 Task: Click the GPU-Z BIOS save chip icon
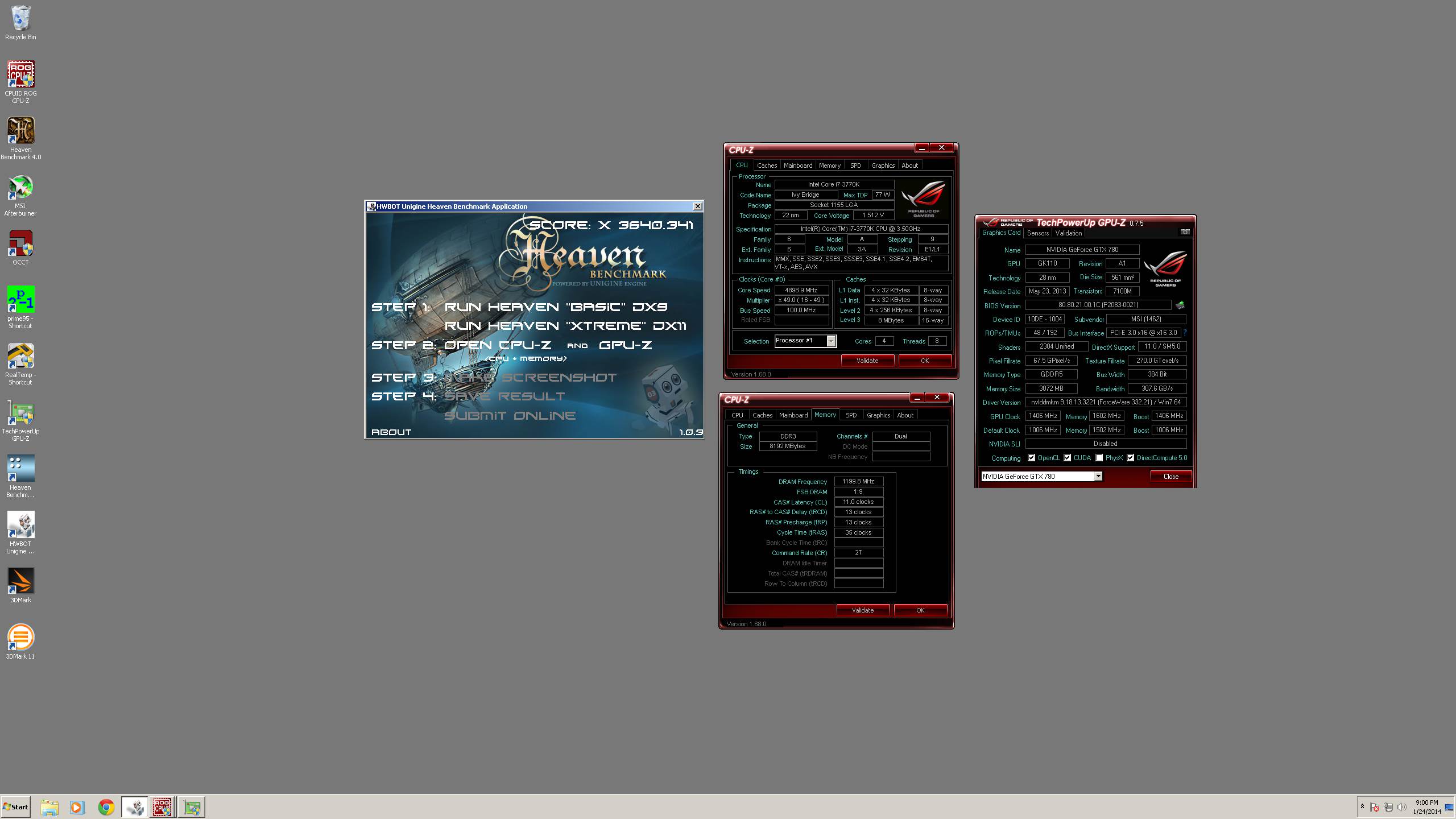1180,305
